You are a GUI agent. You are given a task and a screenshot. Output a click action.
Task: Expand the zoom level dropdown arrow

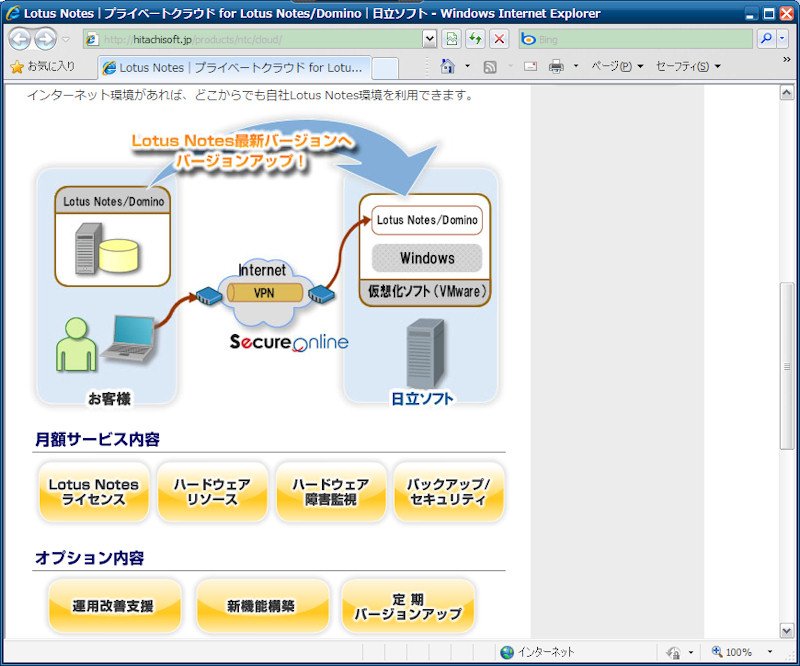(x=769, y=652)
